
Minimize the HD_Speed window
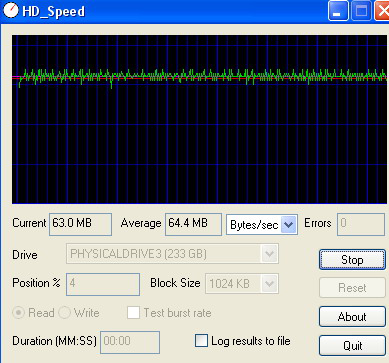338,11
